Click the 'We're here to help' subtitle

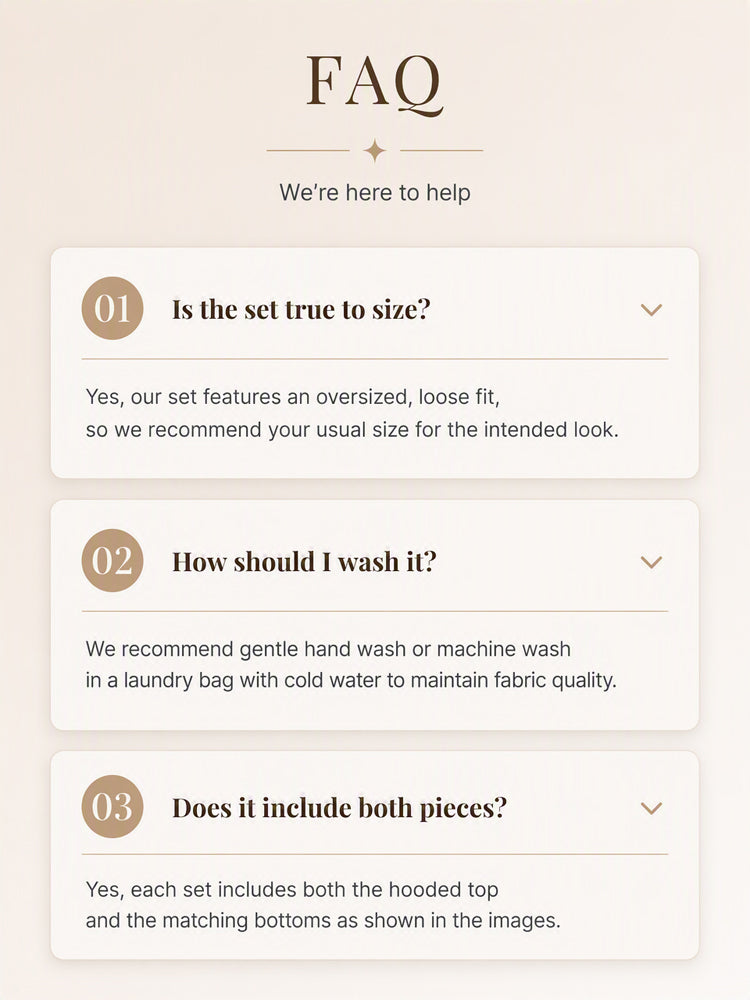[x=375, y=193]
